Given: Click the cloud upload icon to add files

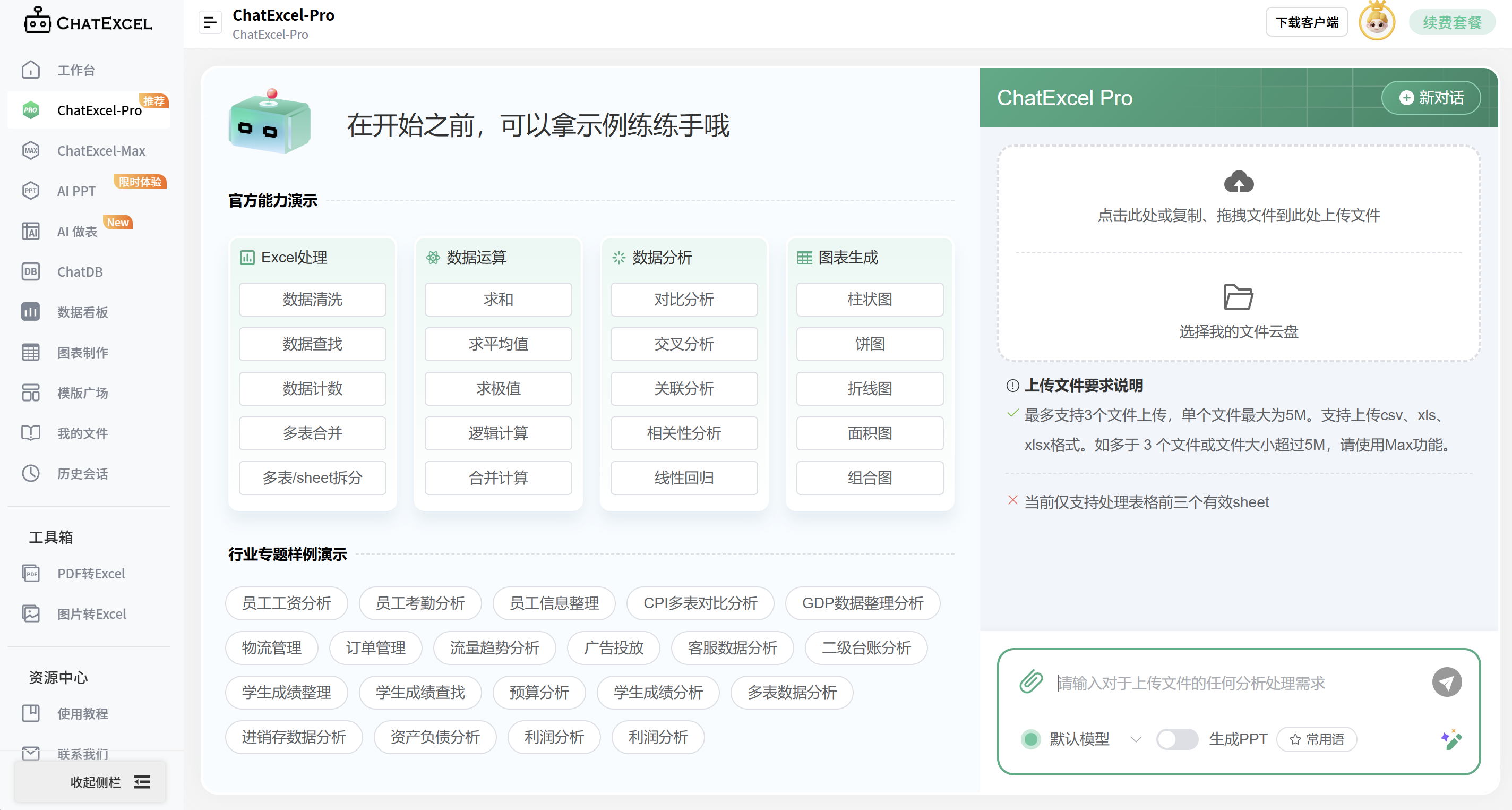Looking at the screenshot, I should (x=1239, y=182).
